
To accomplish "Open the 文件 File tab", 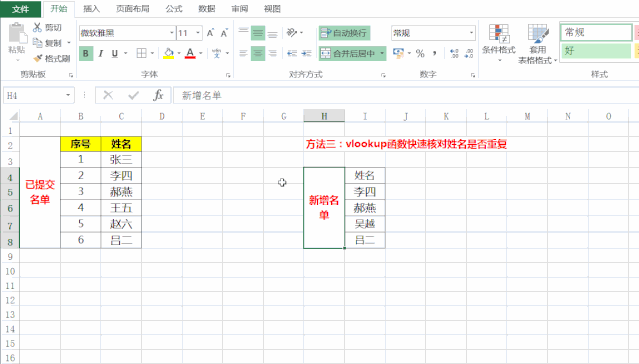I will point(20,9).
